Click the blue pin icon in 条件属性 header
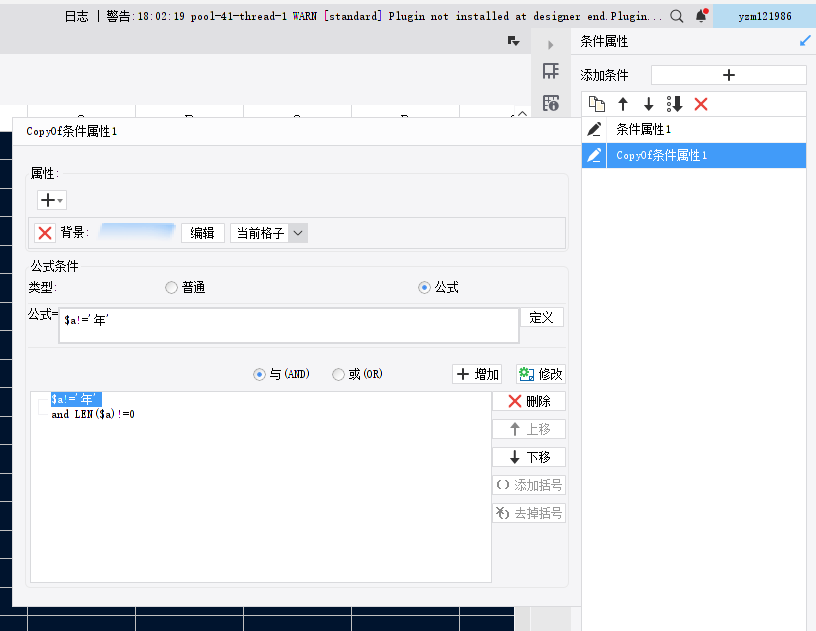816x631 pixels. tap(805, 41)
